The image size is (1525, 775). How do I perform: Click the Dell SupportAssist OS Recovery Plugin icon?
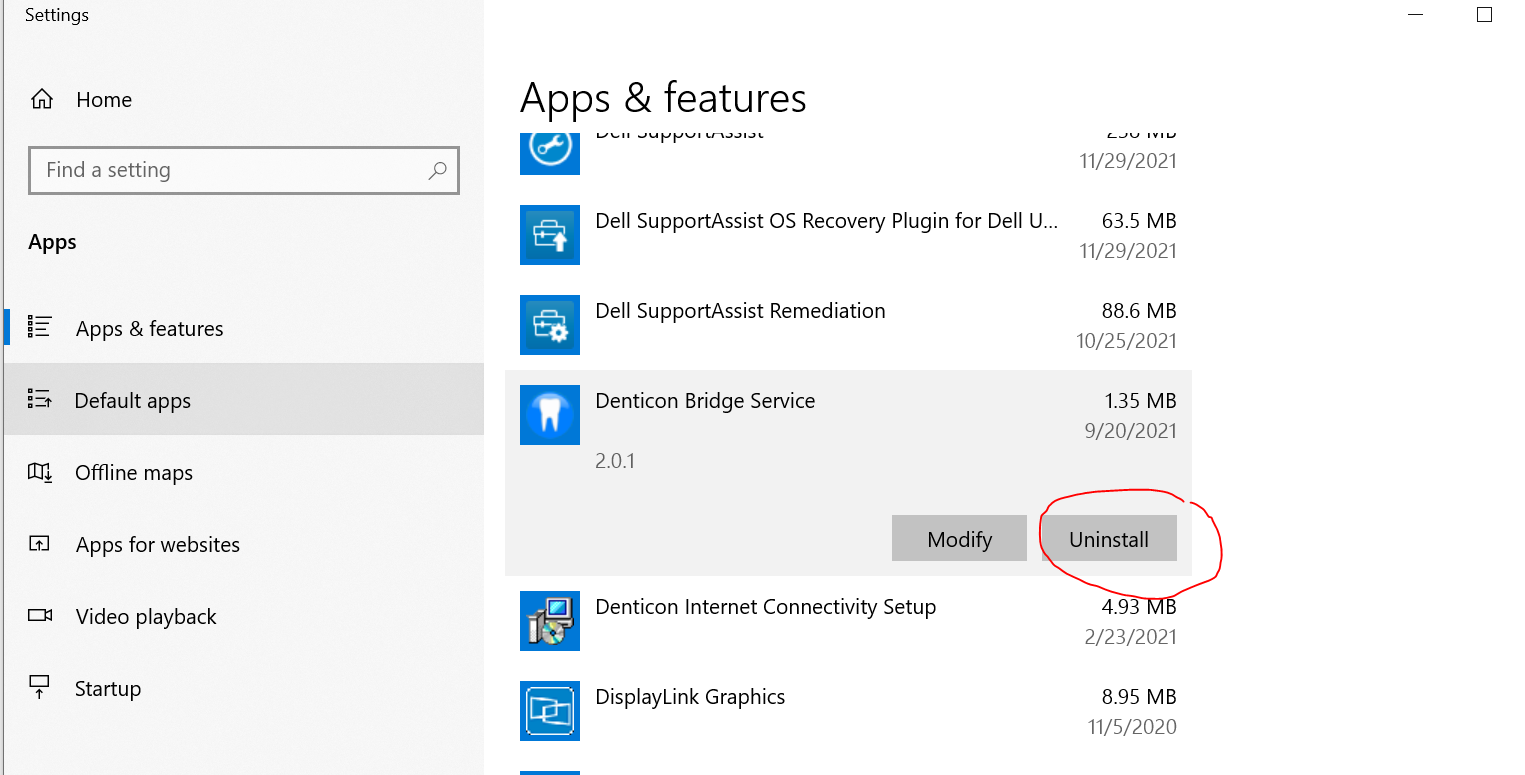point(550,235)
